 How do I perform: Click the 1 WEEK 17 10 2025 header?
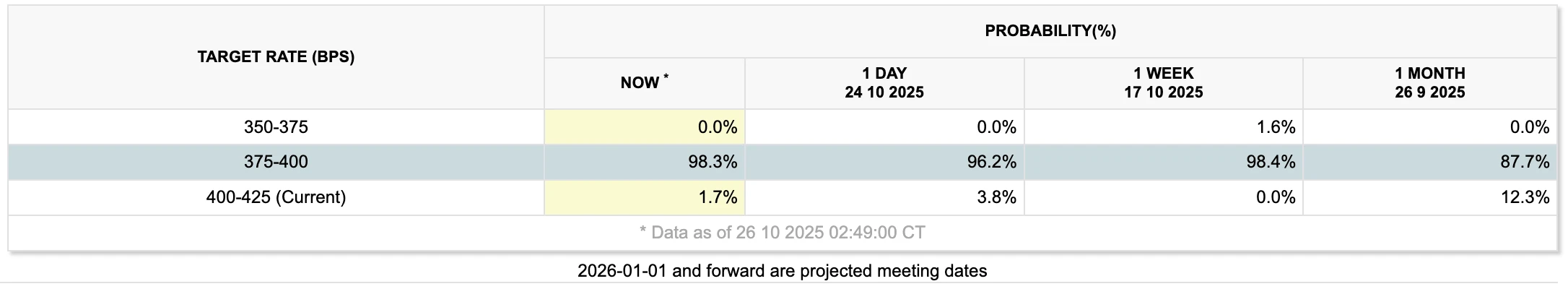1163,83
